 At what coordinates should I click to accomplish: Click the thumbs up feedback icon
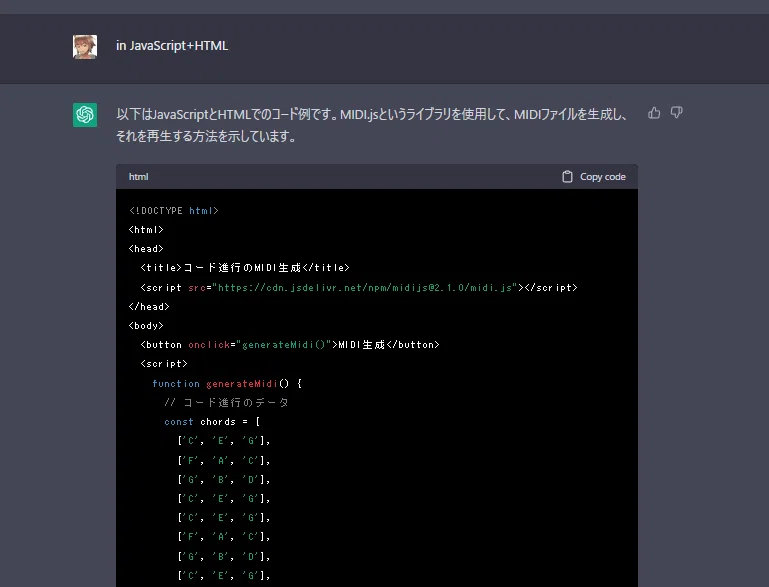click(654, 113)
